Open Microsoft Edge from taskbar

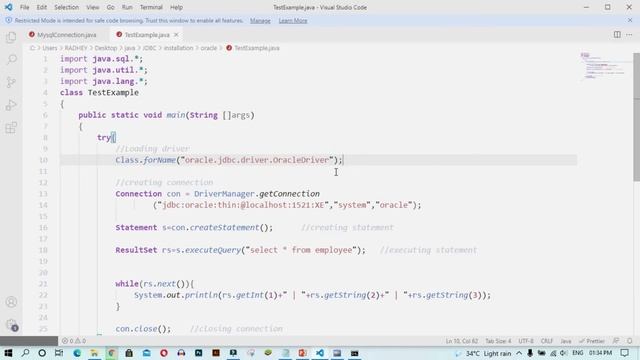click(x=77, y=353)
